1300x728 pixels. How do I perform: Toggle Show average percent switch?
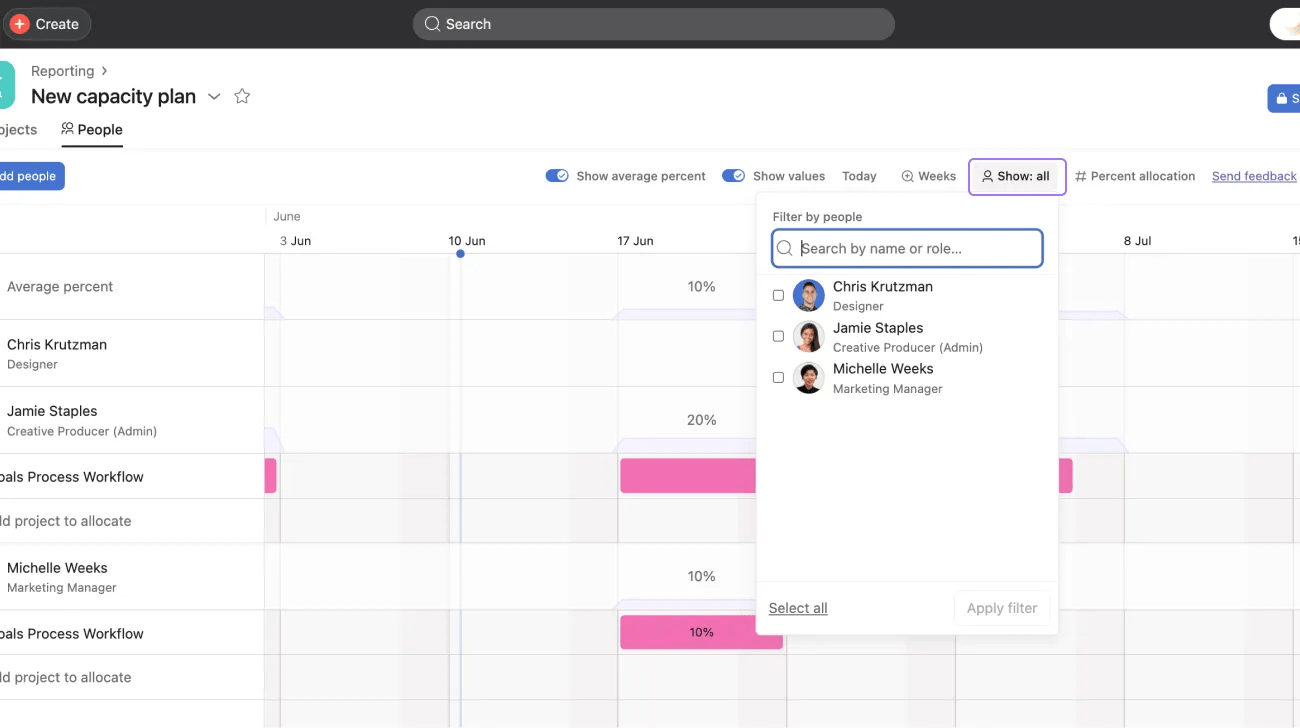click(557, 176)
